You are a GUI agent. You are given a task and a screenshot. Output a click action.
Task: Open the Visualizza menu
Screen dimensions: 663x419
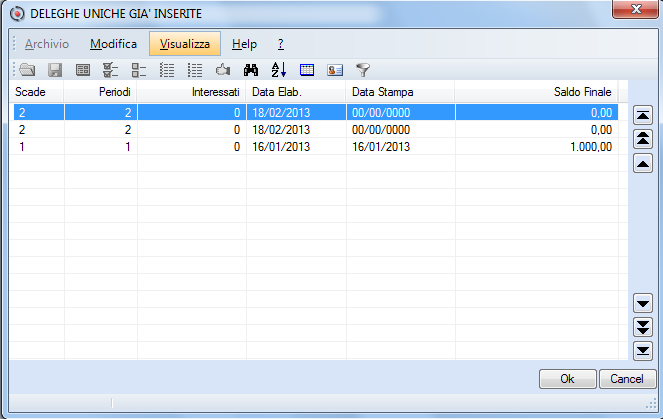coord(184,44)
